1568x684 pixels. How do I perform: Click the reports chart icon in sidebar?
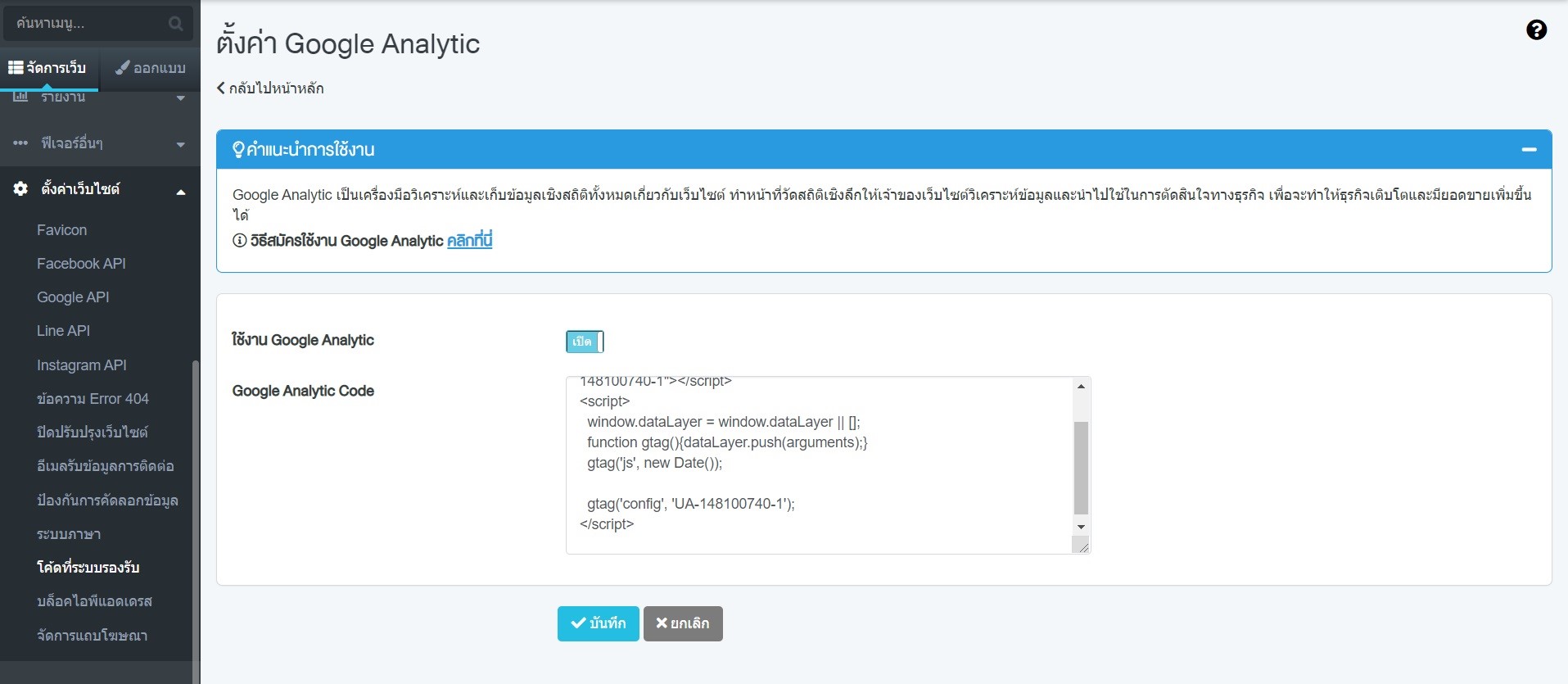click(x=20, y=97)
